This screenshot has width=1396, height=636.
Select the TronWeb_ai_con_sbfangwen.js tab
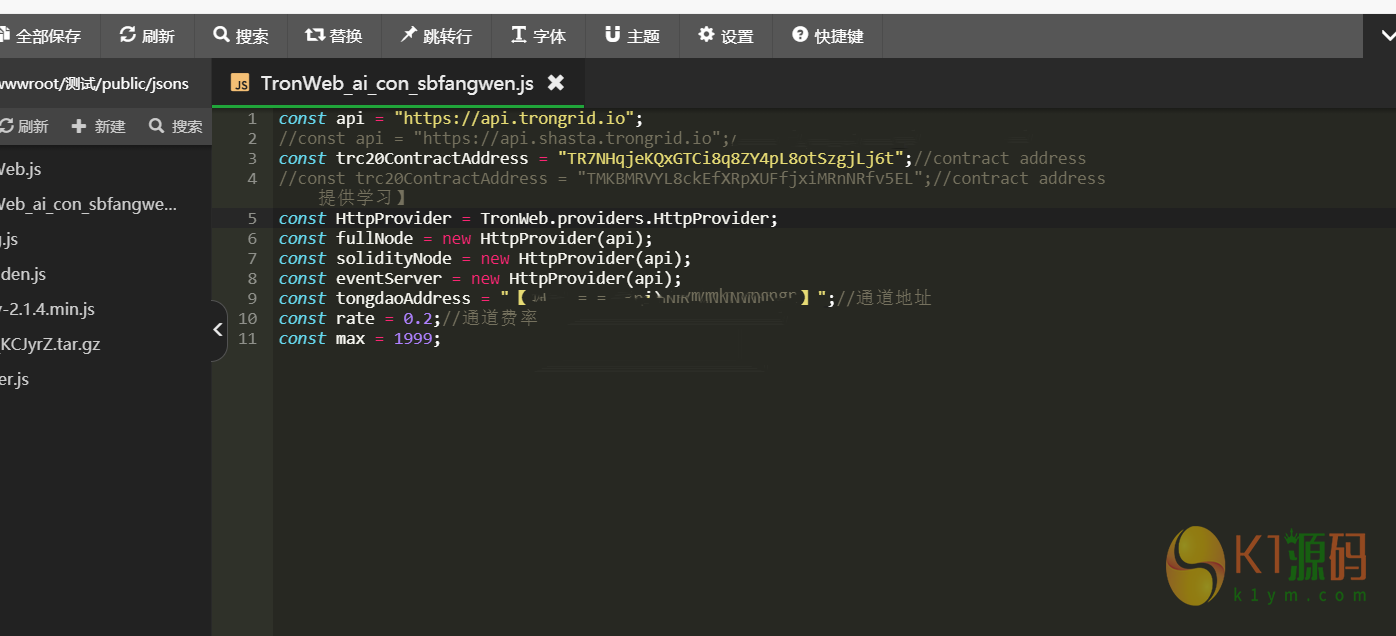(396, 83)
